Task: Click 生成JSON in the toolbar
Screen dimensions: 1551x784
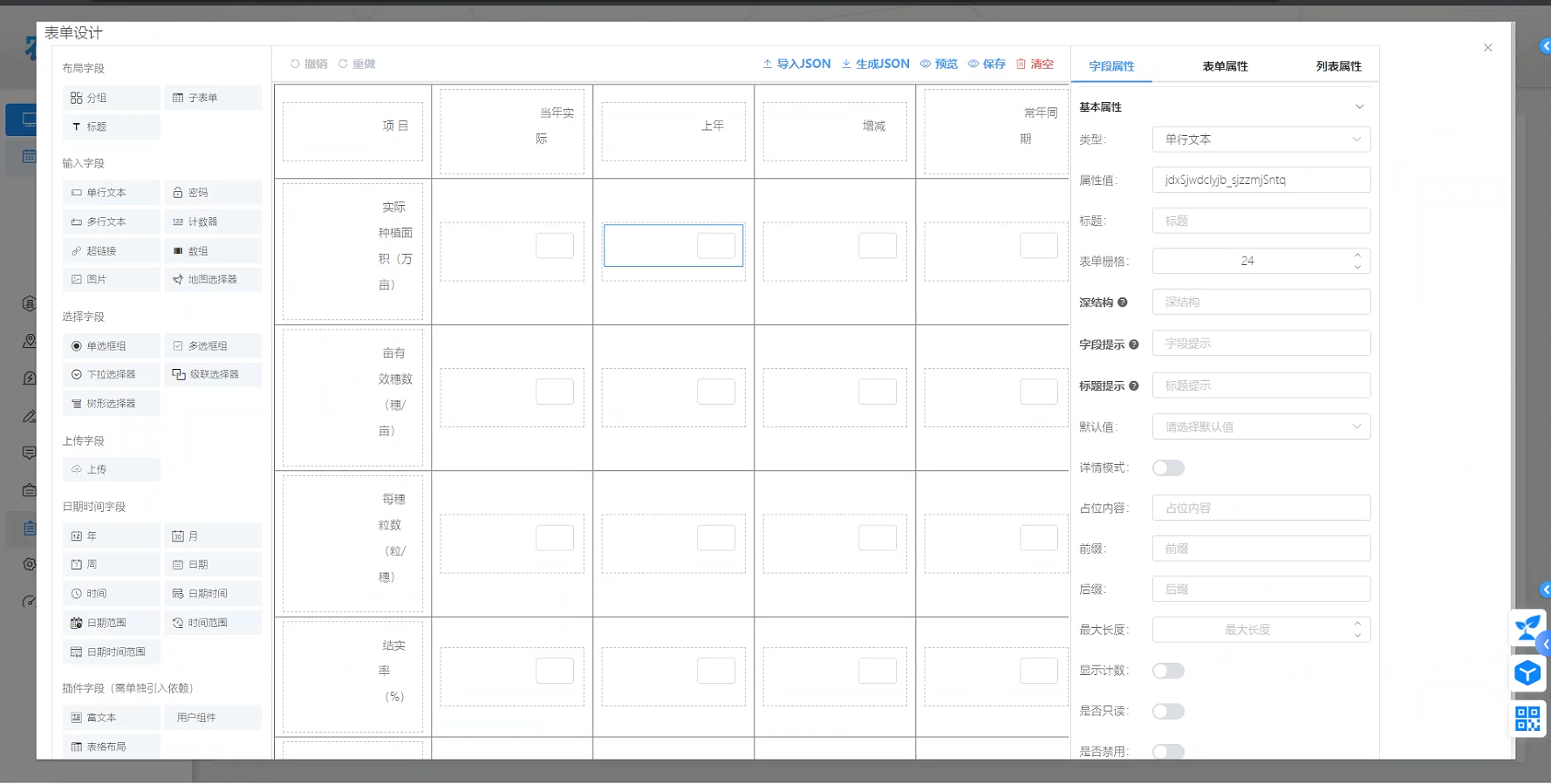Action: point(875,64)
